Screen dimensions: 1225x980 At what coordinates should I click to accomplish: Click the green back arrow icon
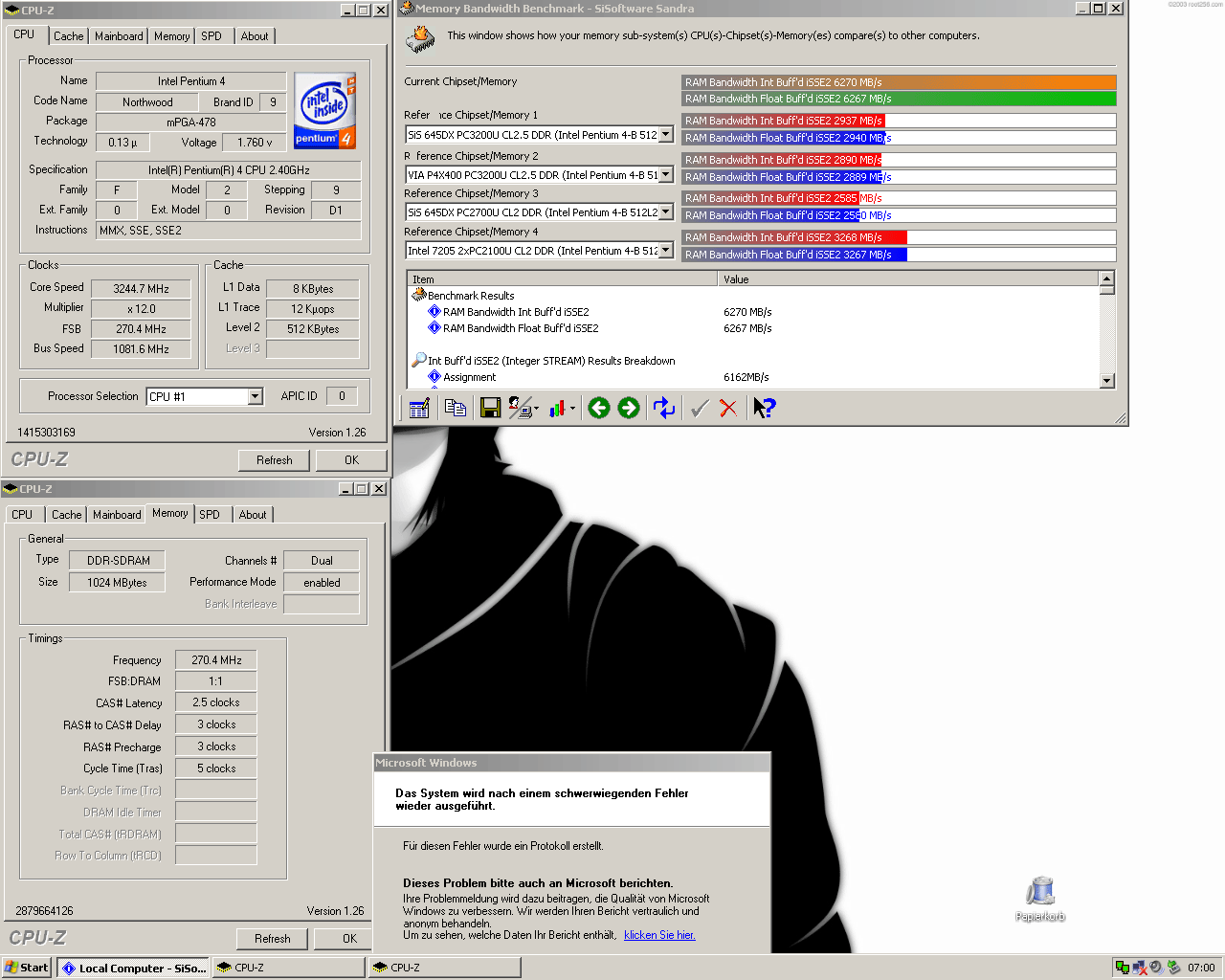point(599,409)
